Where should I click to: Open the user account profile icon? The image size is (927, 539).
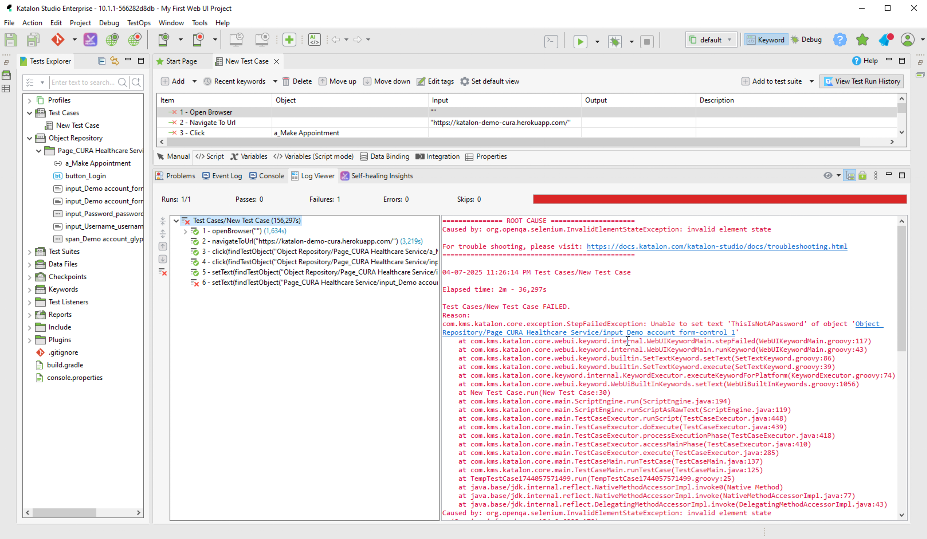tap(907, 40)
